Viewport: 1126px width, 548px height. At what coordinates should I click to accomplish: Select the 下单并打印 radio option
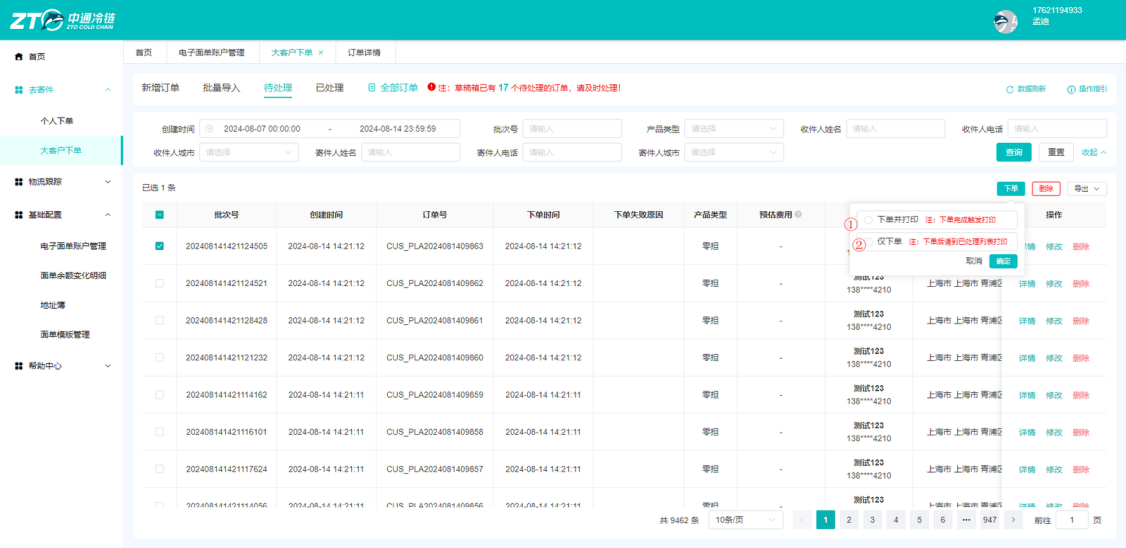click(868, 220)
